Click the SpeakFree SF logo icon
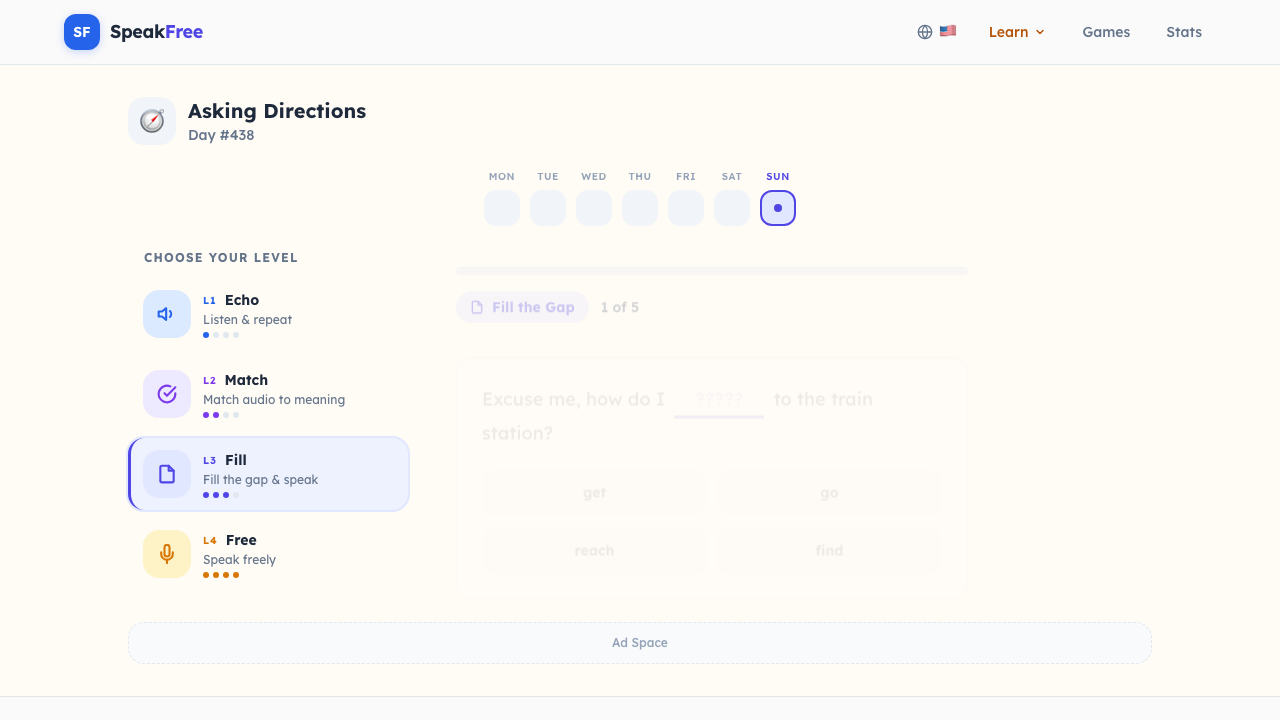 click(x=82, y=32)
